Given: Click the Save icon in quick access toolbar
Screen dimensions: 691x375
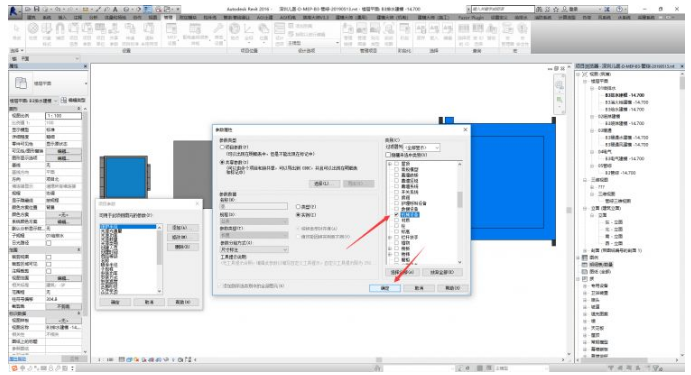Looking at the screenshot, I should tap(37, 9).
